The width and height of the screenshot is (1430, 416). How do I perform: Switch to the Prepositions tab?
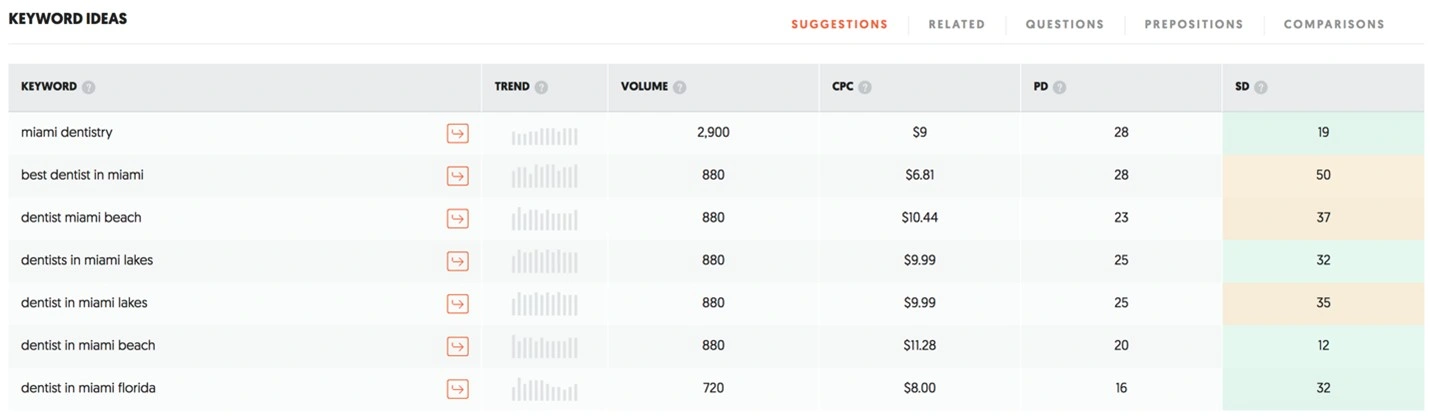click(x=1193, y=24)
